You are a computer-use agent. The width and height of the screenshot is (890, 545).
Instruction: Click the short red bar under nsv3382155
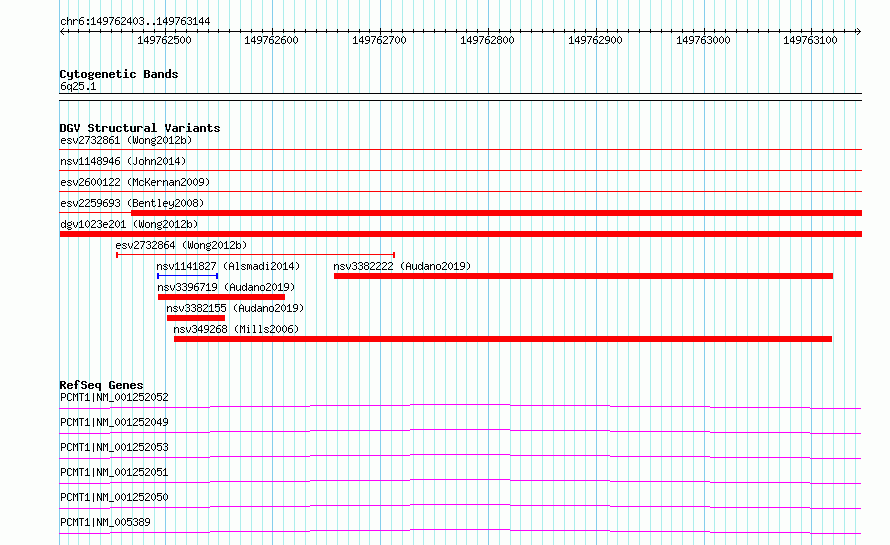(196, 318)
